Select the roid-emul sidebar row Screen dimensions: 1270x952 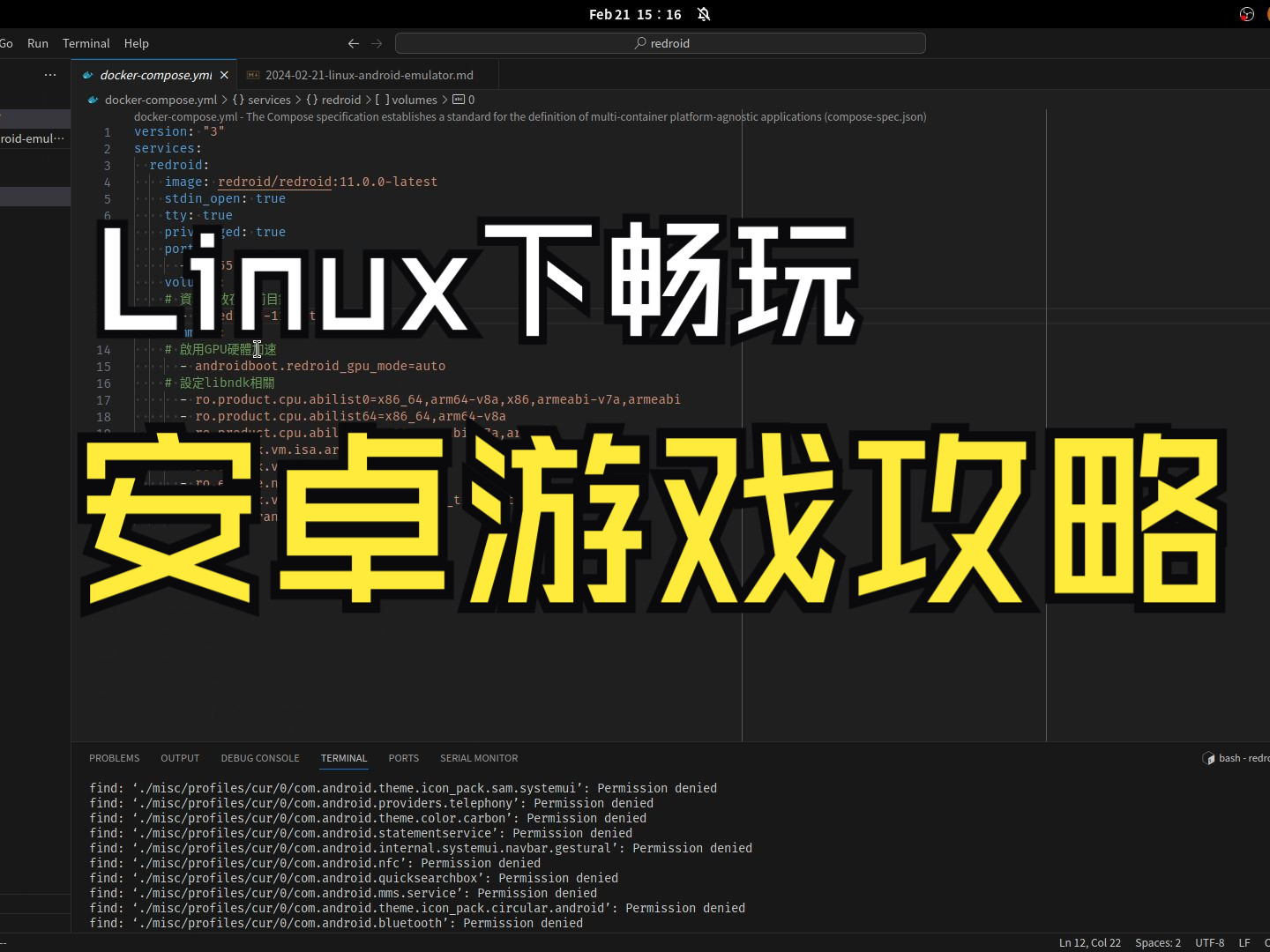pyautogui.click(x=35, y=138)
